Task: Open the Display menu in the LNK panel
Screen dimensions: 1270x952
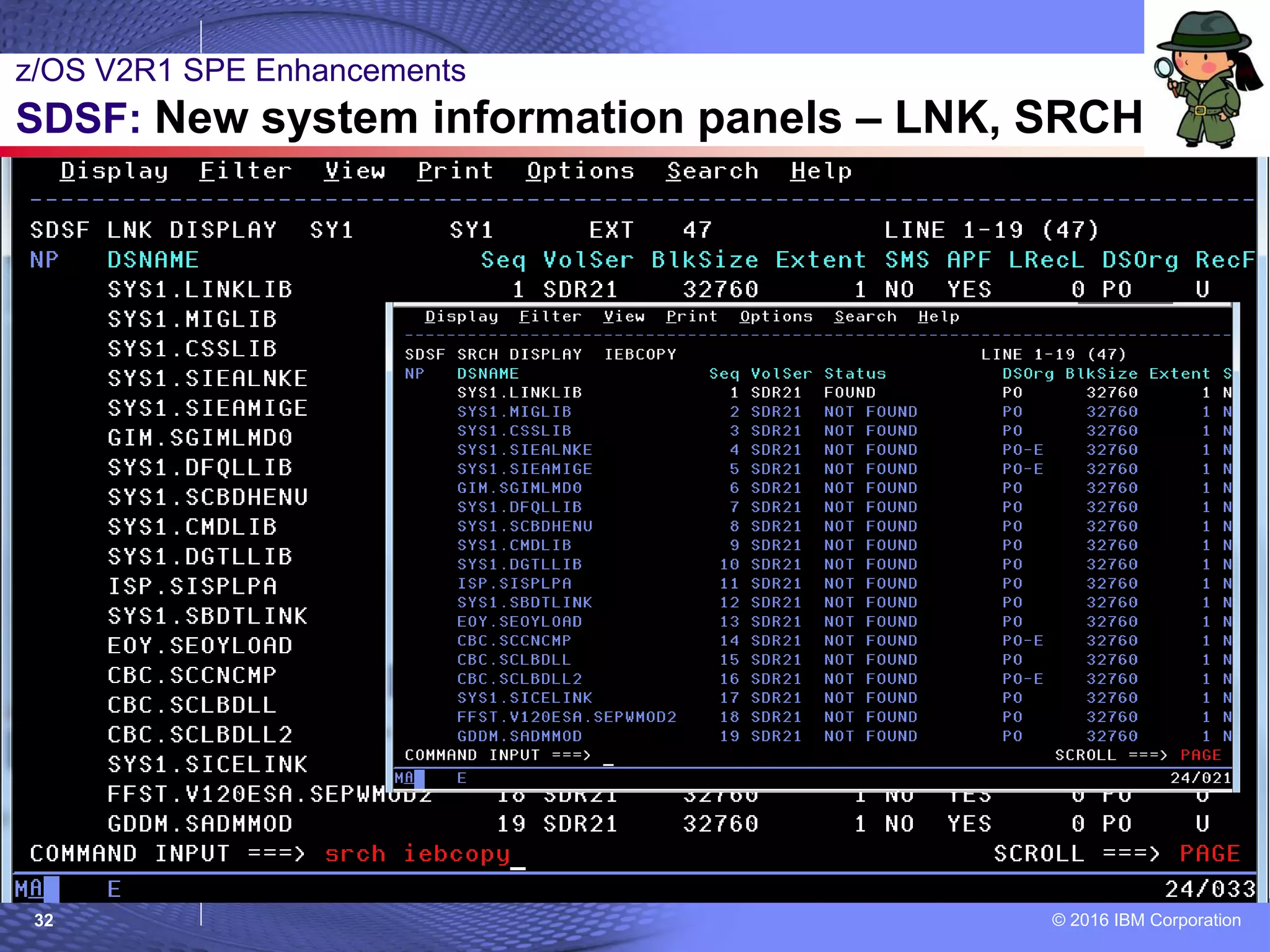Action: click(114, 171)
